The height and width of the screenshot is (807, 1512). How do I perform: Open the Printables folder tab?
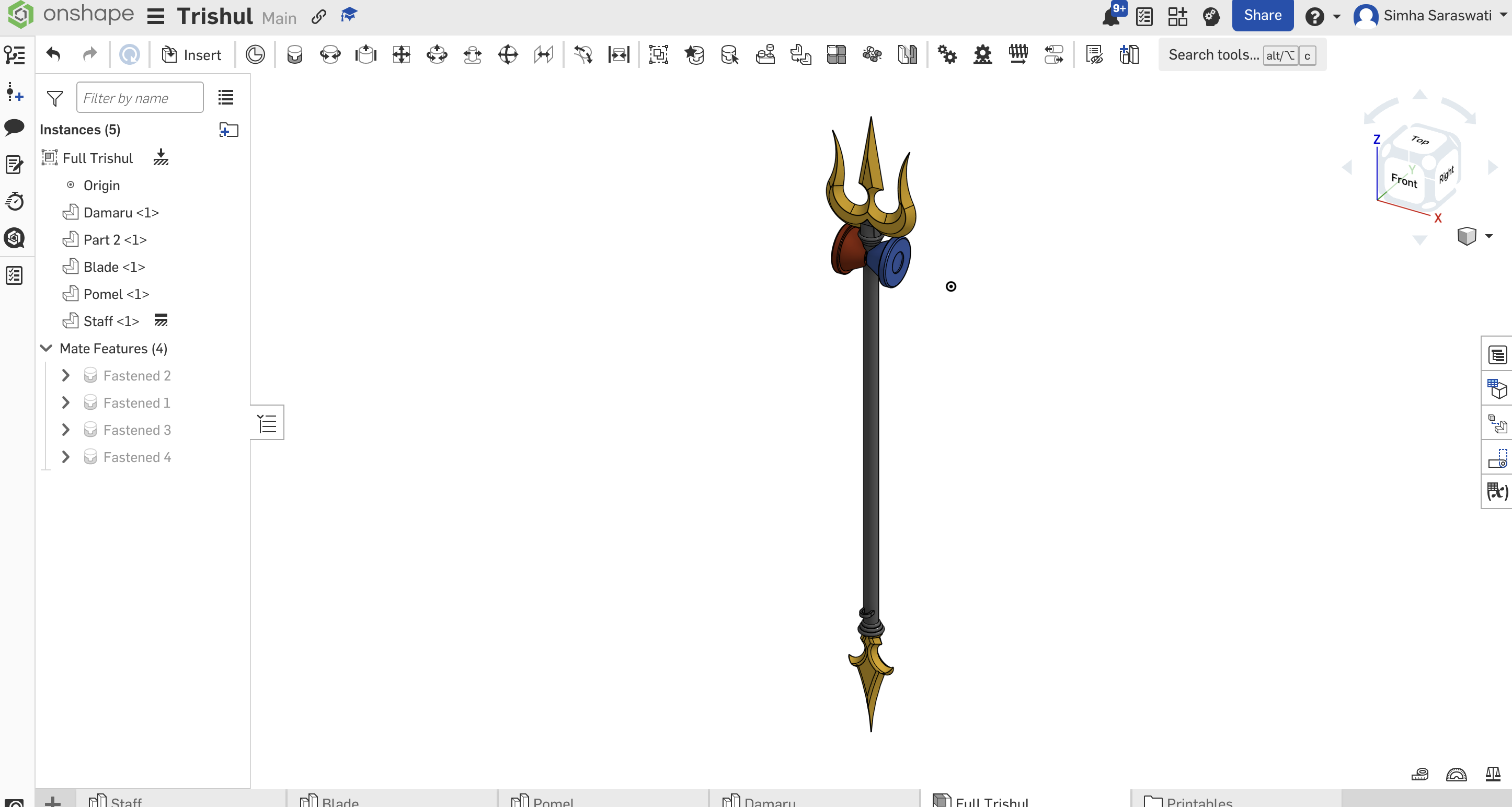click(x=1236, y=799)
